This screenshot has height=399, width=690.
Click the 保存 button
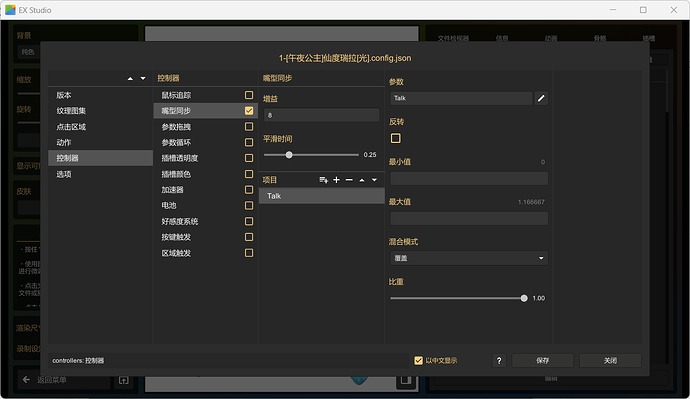[x=543, y=361]
